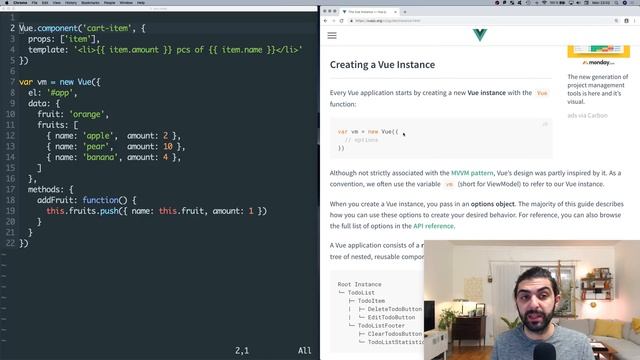
Task: Click the el: '#app' line in editor
Action: [53, 93]
